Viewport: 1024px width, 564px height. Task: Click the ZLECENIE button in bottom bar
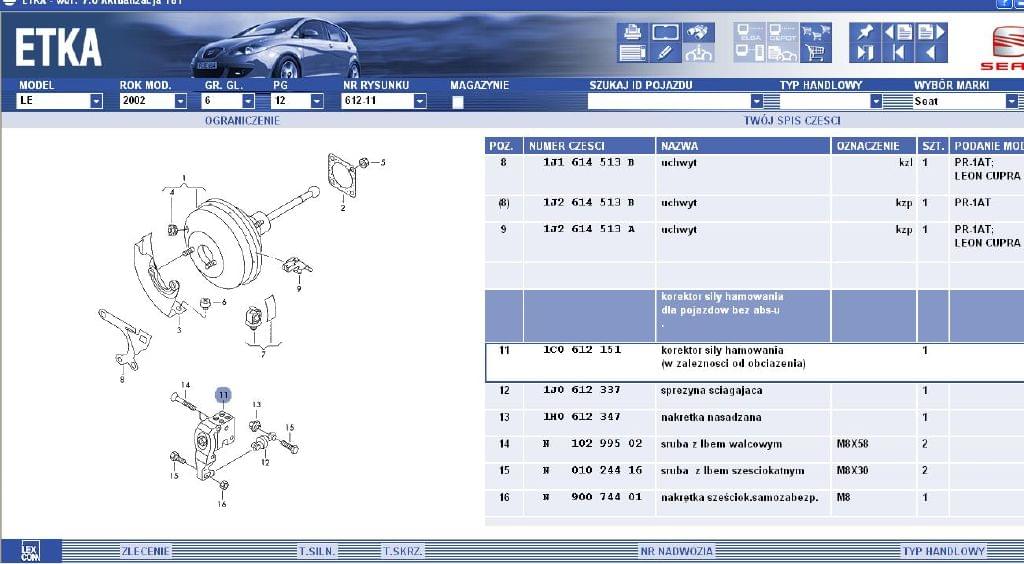tap(146, 551)
